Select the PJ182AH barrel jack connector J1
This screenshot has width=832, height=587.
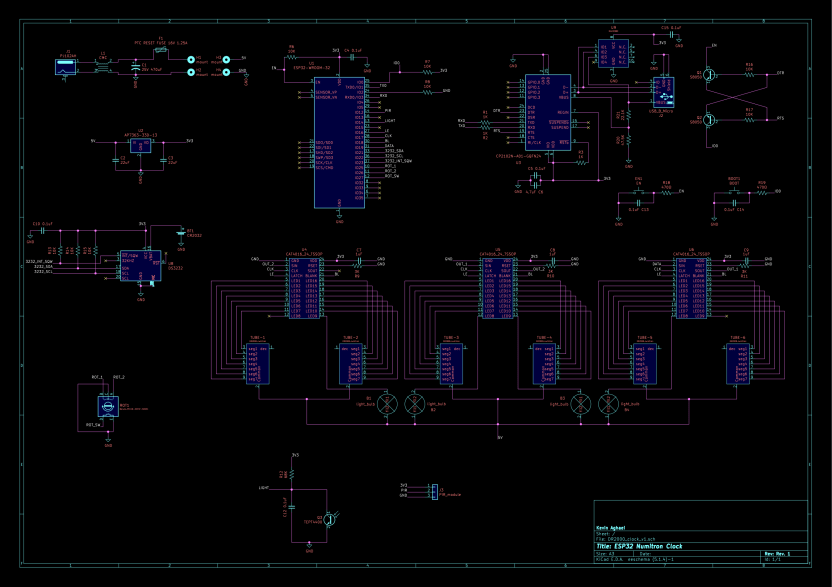[66, 67]
